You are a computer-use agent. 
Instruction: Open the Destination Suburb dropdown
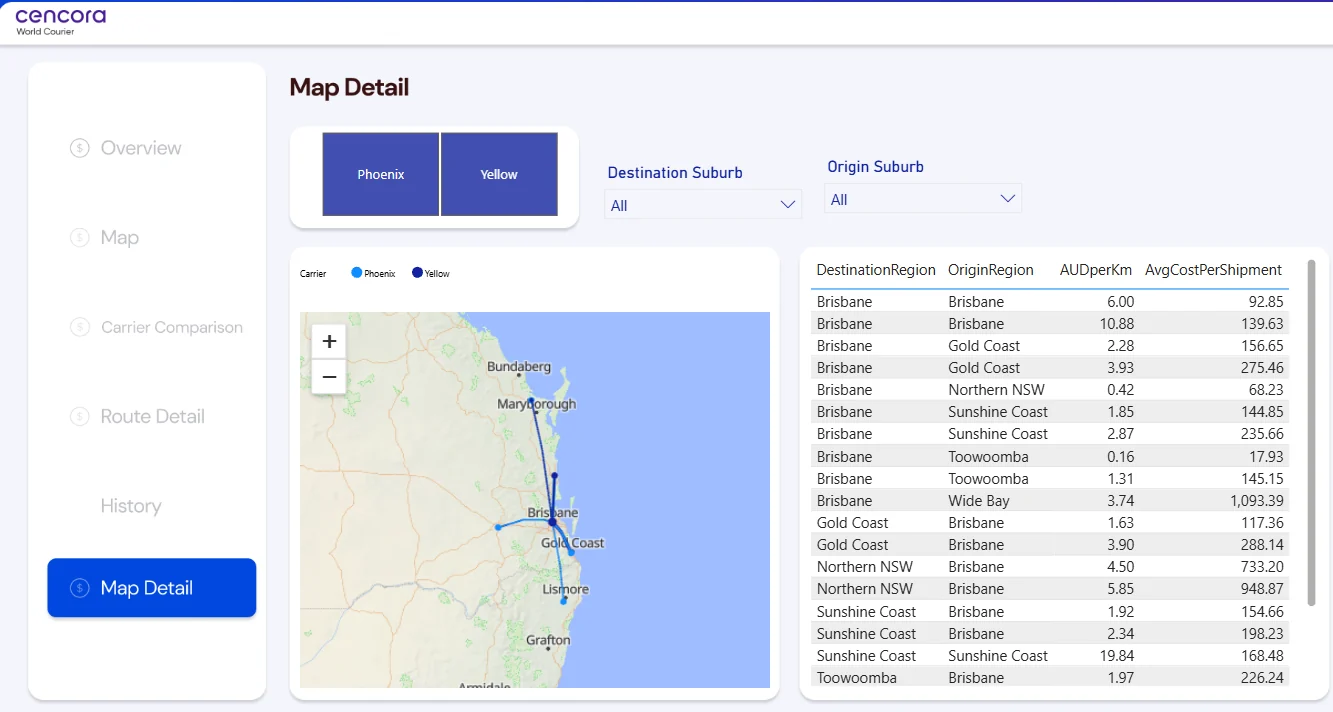pos(703,205)
